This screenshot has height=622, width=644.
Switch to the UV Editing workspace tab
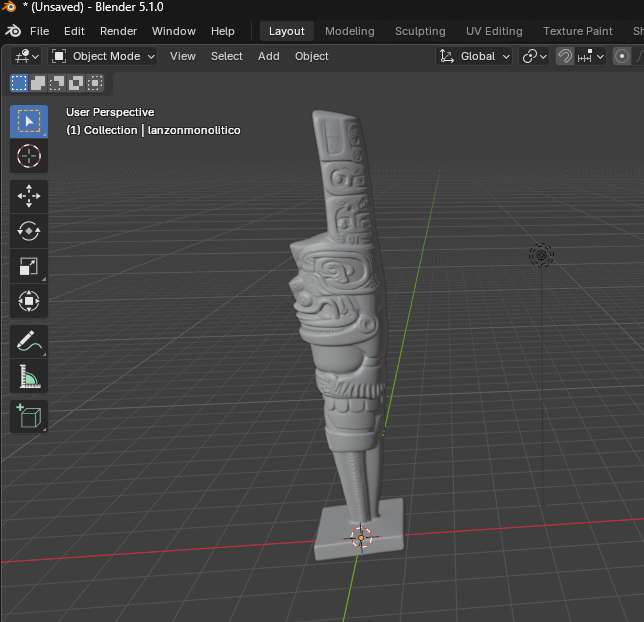494,31
